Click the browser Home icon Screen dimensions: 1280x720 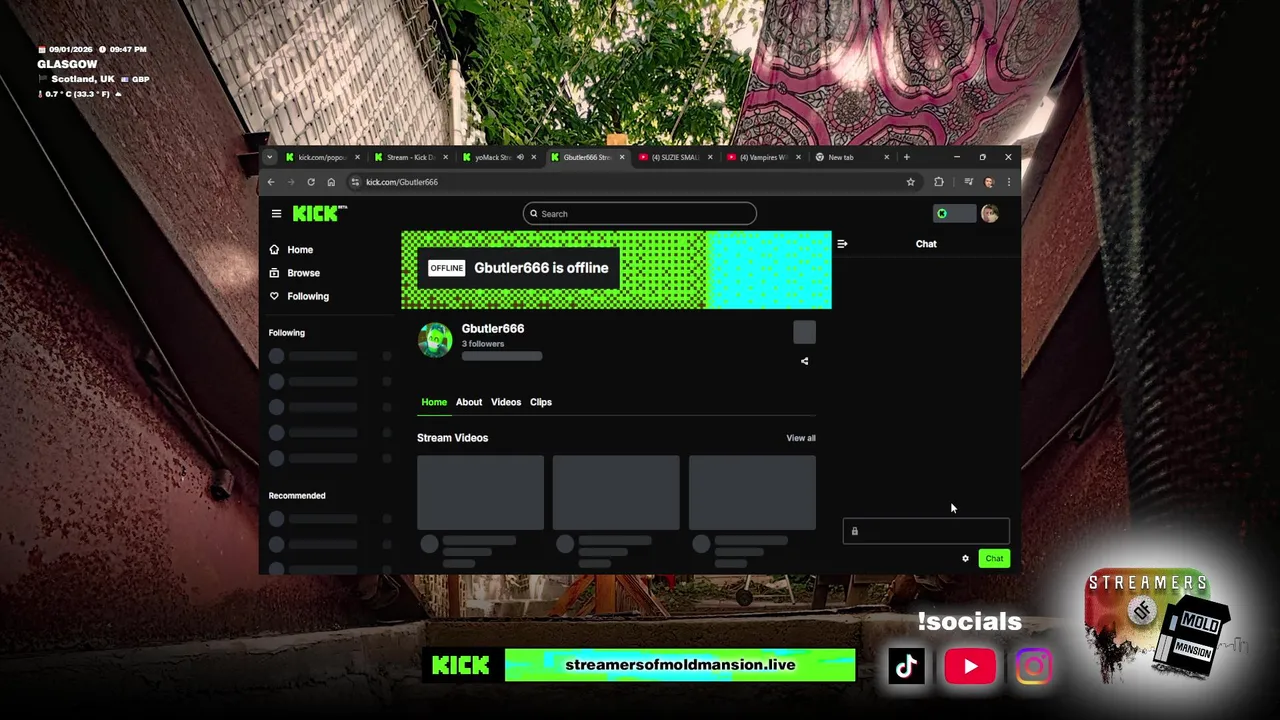pos(331,182)
